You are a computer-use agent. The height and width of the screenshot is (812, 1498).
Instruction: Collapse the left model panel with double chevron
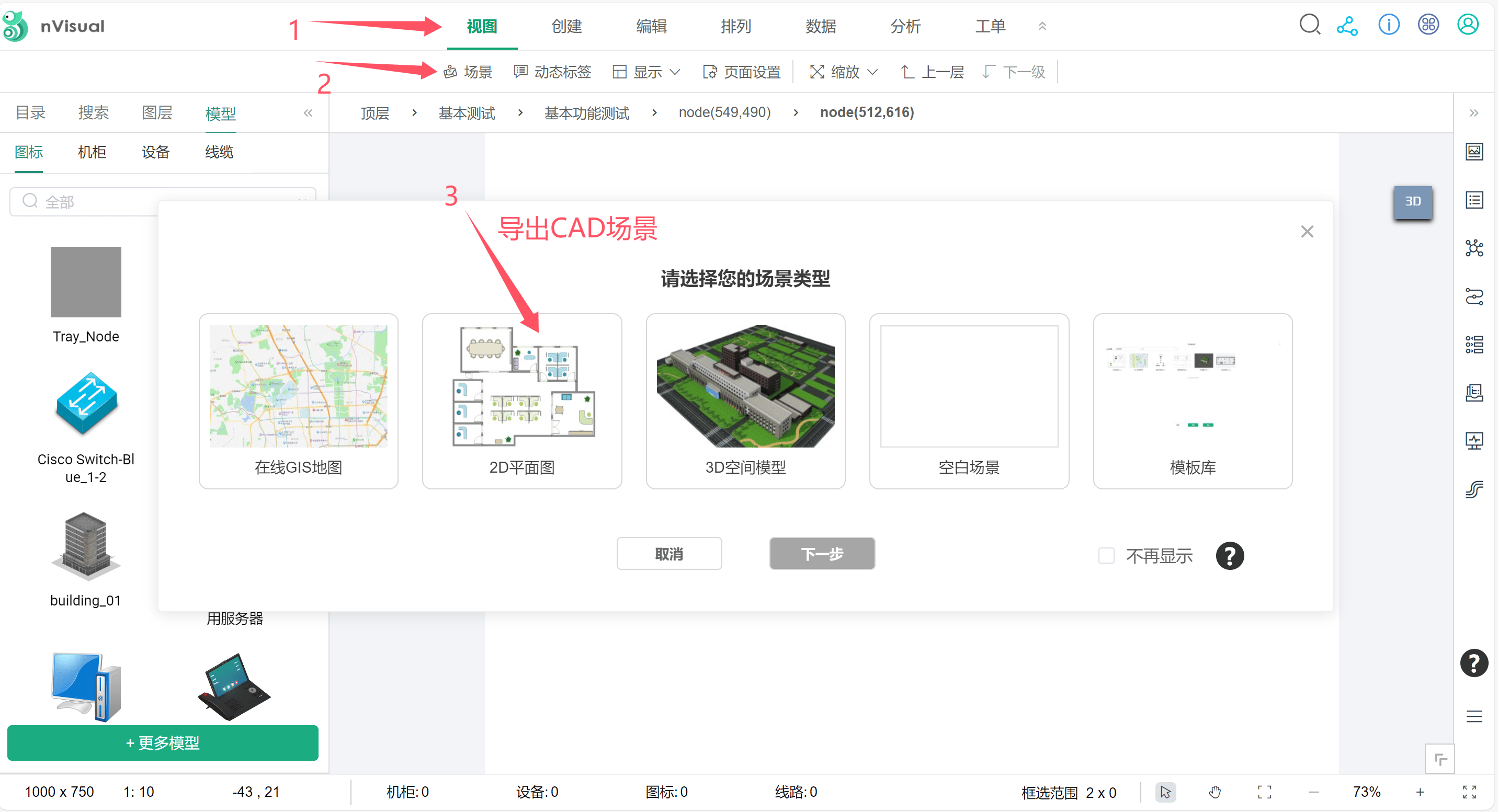tap(308, 113)
